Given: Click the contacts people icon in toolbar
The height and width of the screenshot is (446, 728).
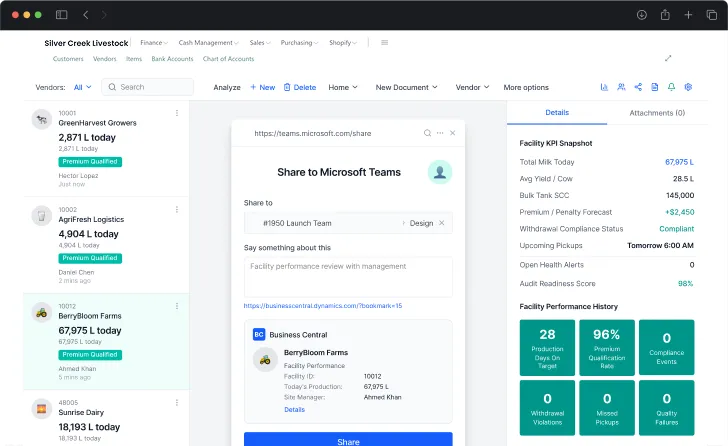Looking at the screenshot, I should [621, 87].
